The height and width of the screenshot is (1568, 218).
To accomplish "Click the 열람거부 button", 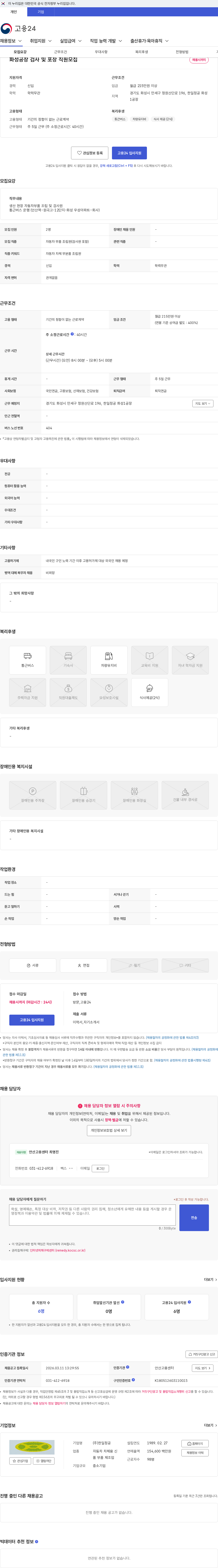I will pyautogui.click(x=44, y=1461).
